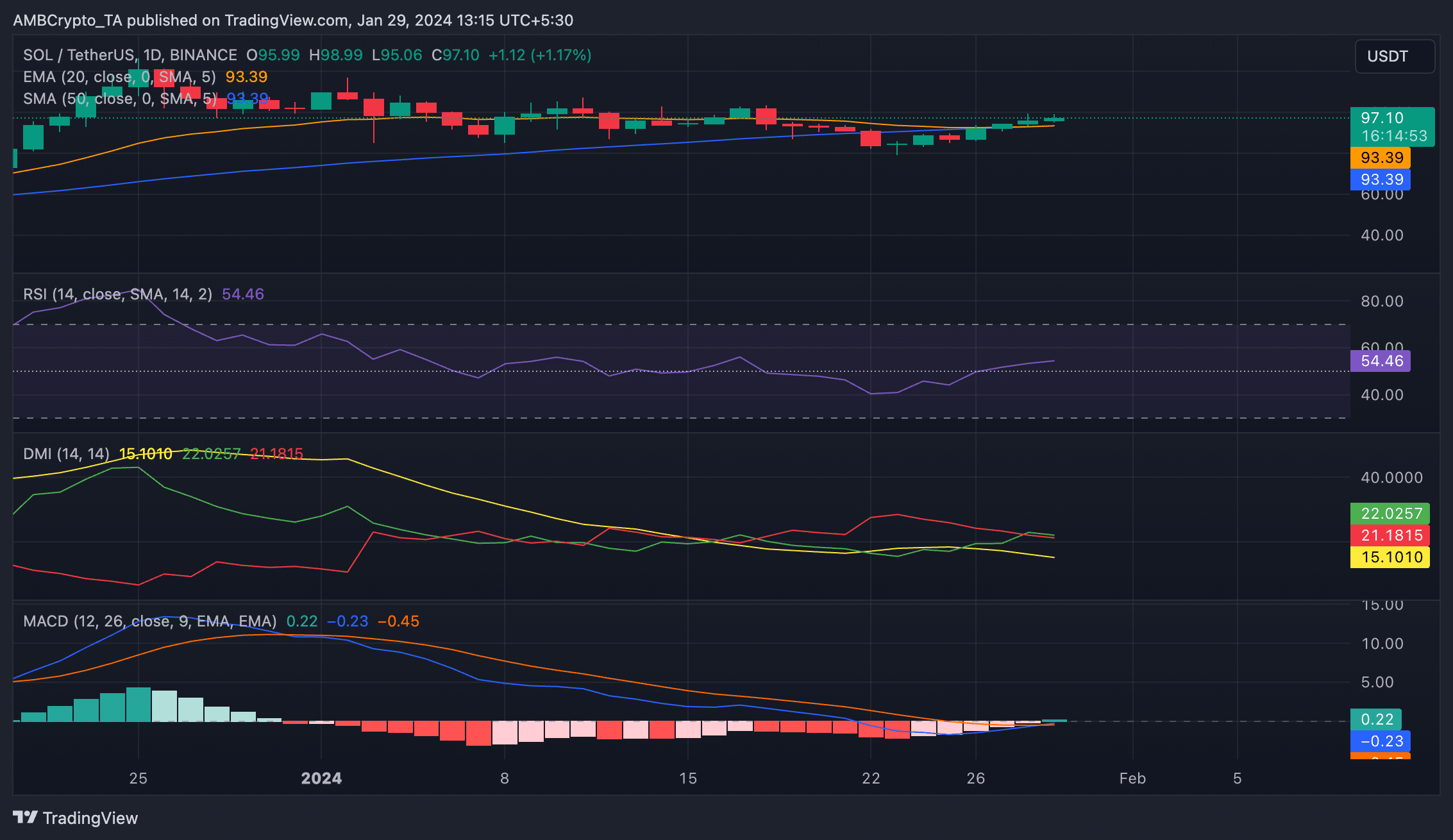
Task: Click the 26 date on time axis
Action: (976, 778)
